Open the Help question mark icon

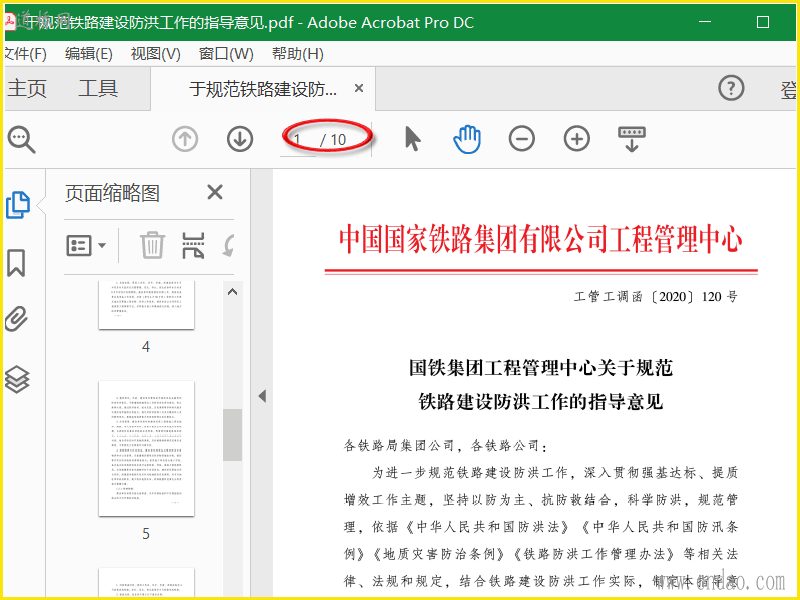pos(731,88)
